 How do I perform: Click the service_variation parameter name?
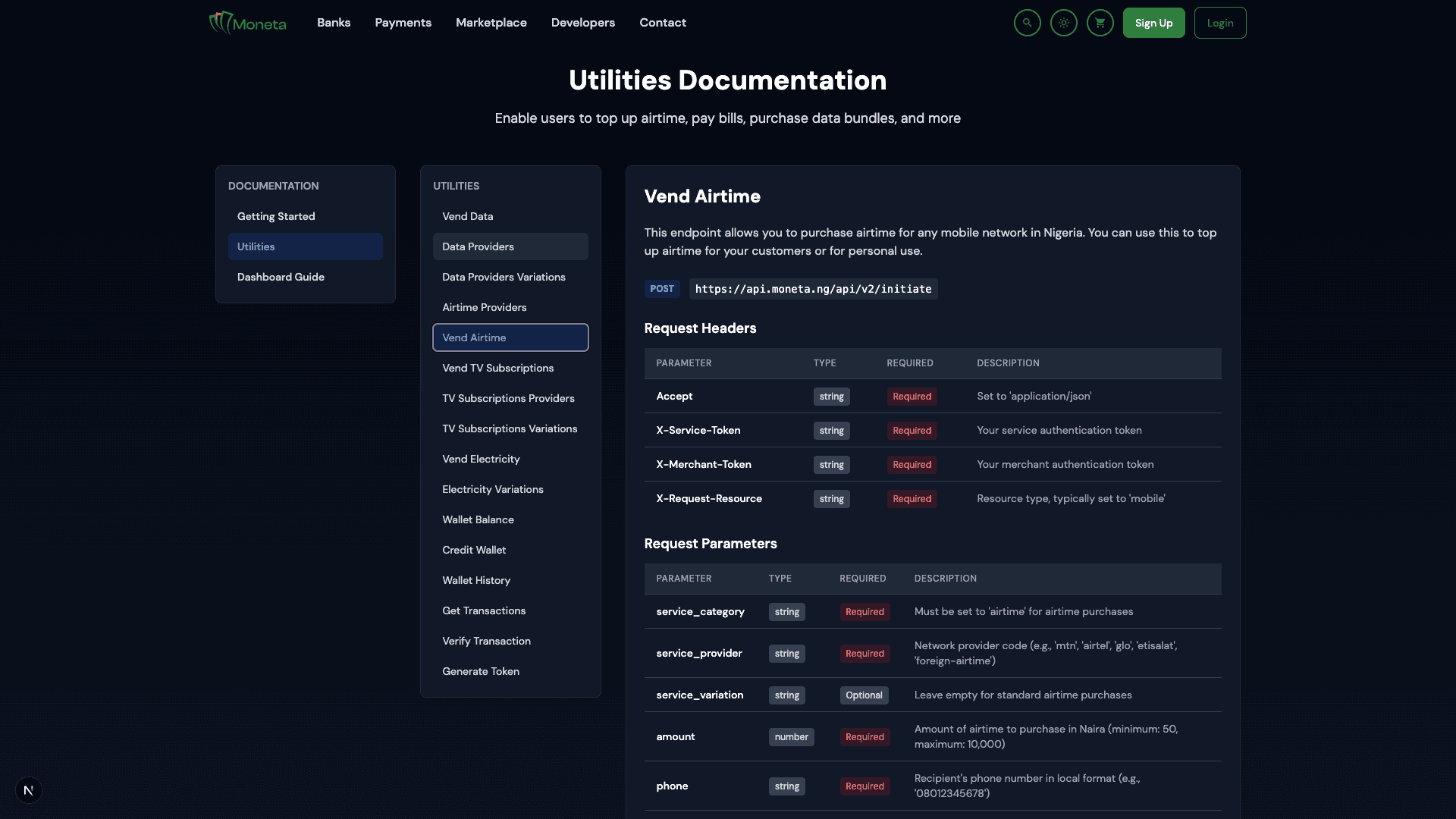(699, 695)
